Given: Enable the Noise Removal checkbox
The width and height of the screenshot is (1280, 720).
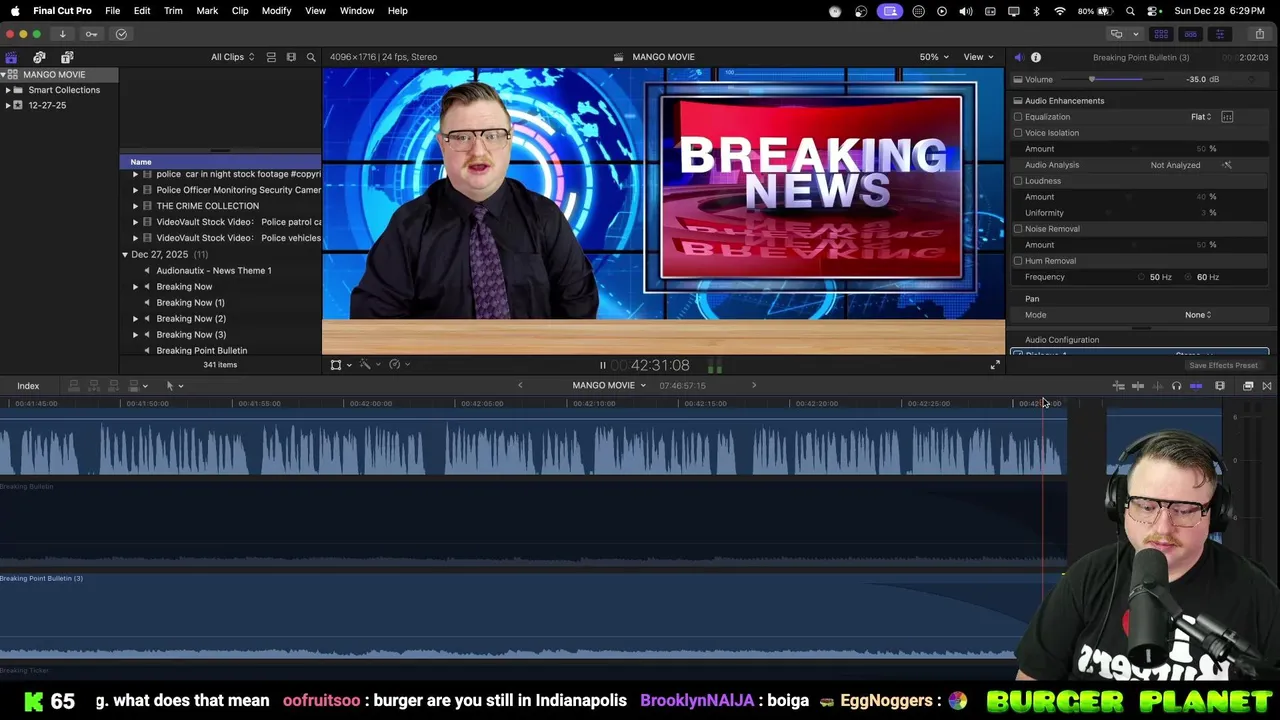Looking at the screenshot, I should (1018, 229).
